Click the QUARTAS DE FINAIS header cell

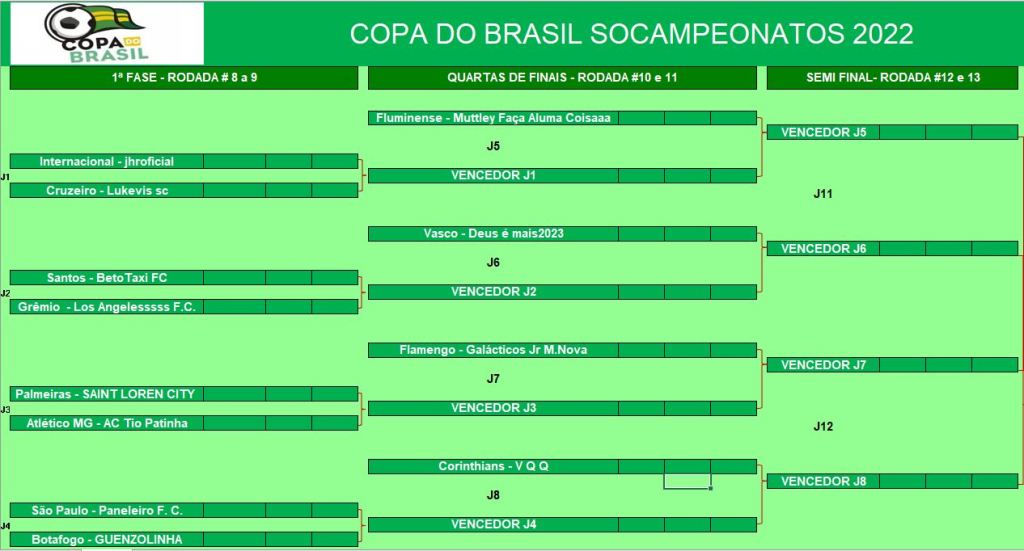[562, 78]
